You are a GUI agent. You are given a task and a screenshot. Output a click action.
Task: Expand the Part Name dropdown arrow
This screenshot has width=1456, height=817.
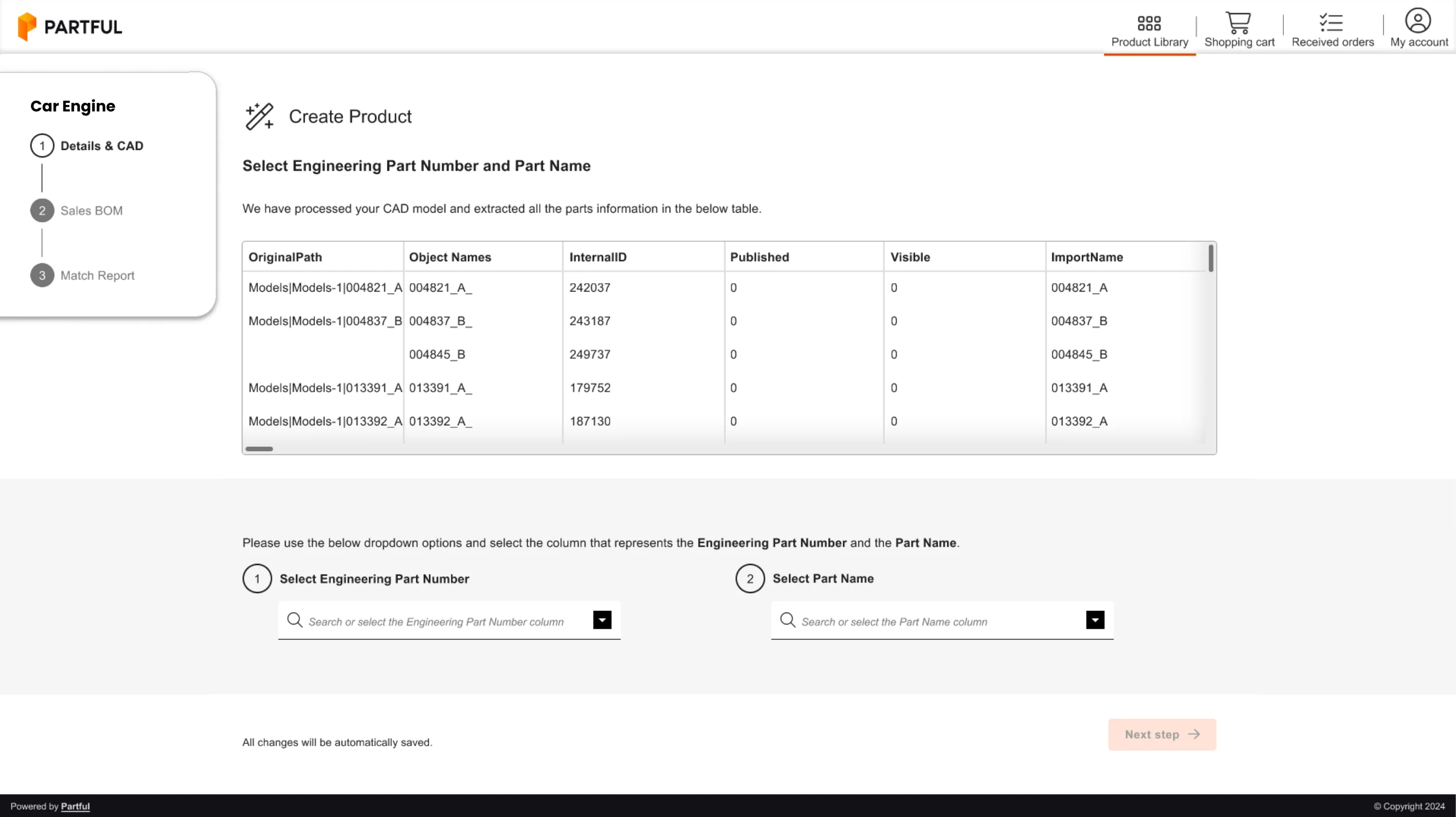click(x=1095, y=620)
